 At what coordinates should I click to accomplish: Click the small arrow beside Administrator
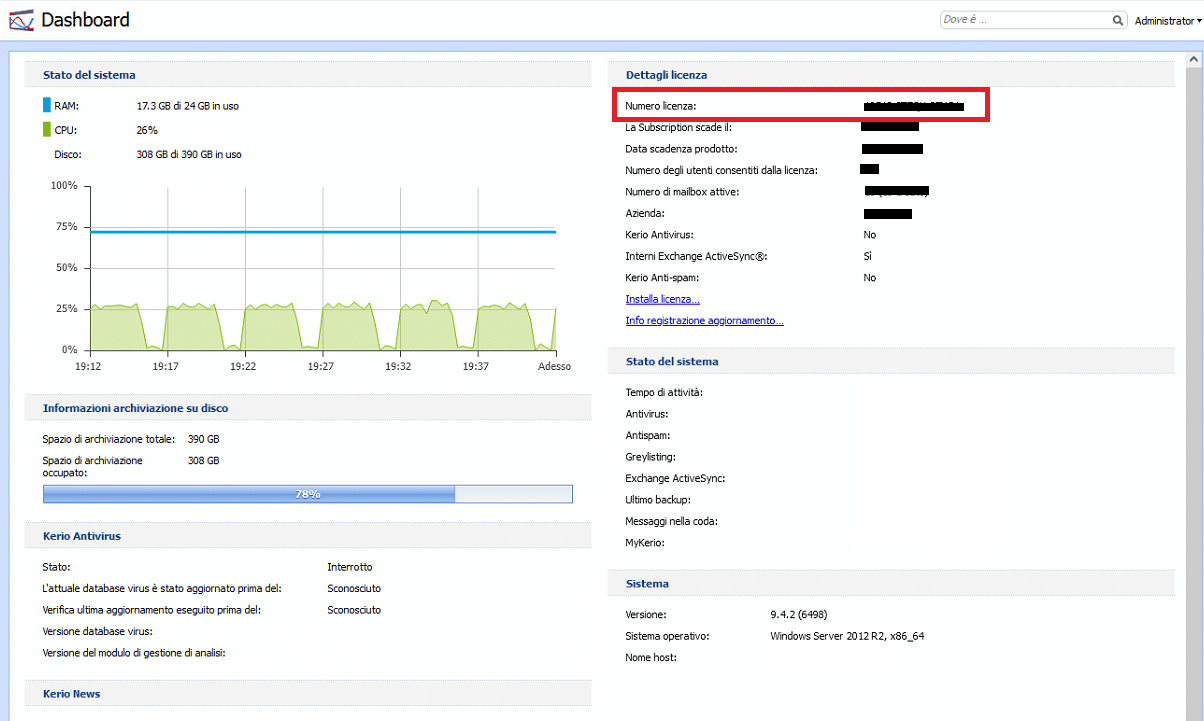pyautogui.click(x=1198, y=21)
